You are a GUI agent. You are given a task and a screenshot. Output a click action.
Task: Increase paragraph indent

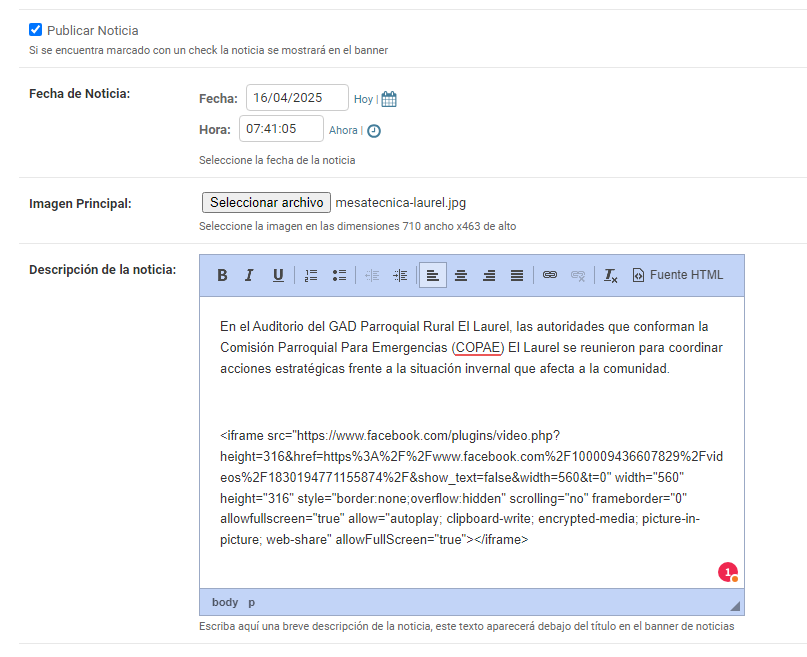pos(400,275)
